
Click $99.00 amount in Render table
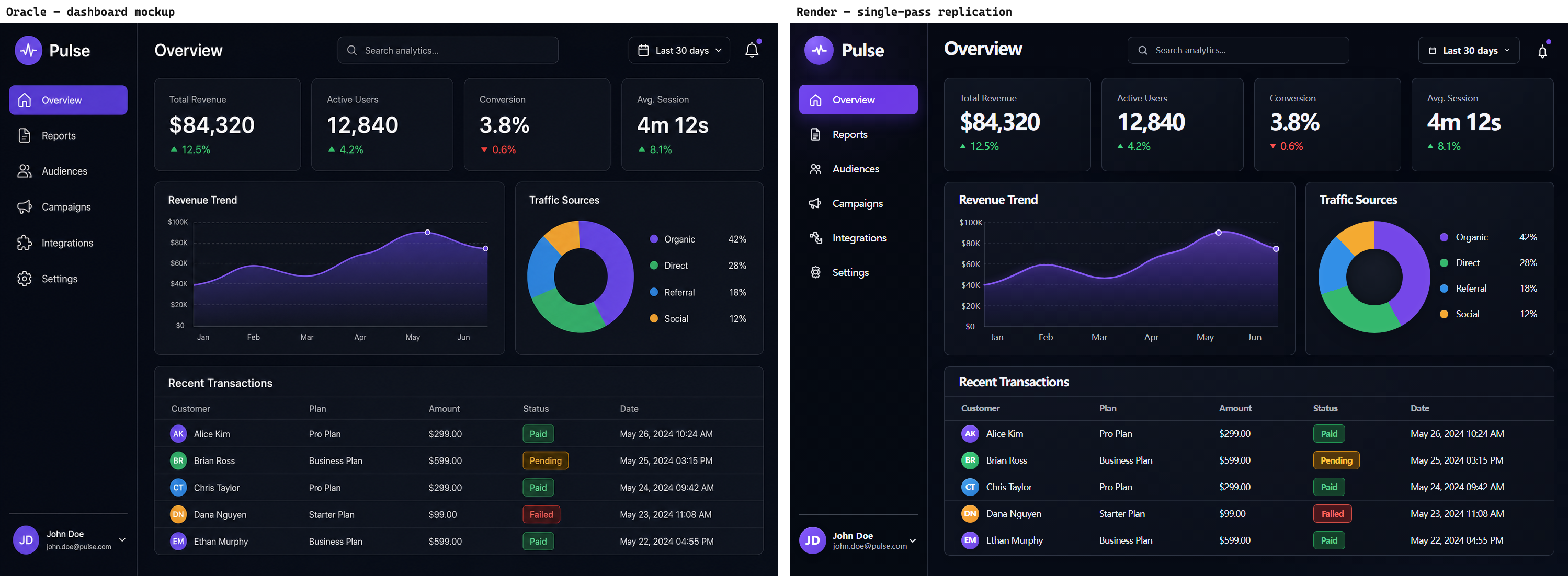pyautogui.click(x=1232, y=514)
